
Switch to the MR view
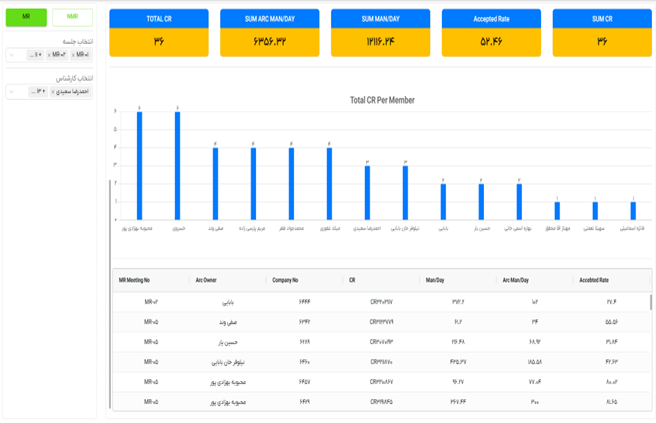point(26,18)
